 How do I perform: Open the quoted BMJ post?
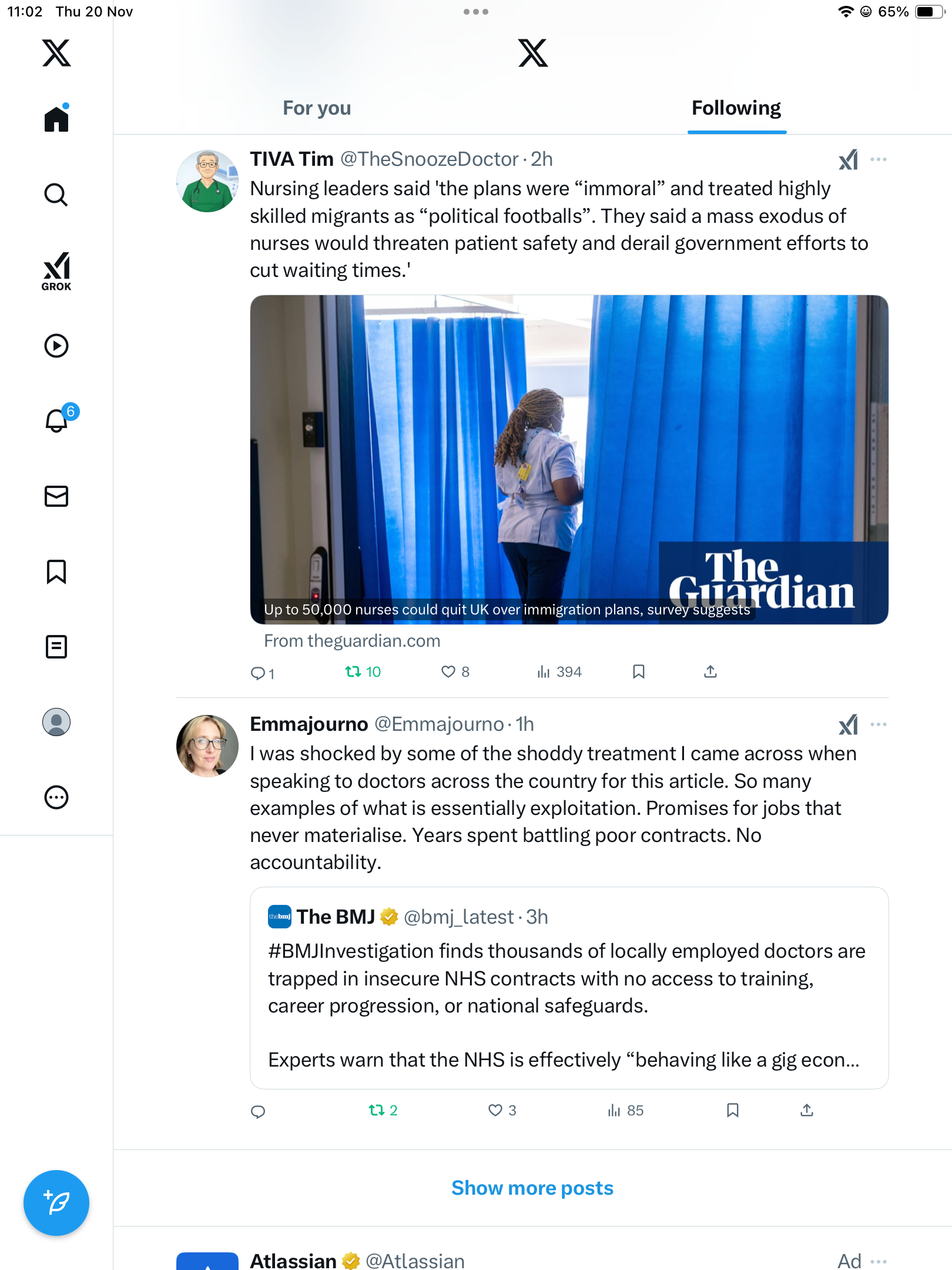569,988
